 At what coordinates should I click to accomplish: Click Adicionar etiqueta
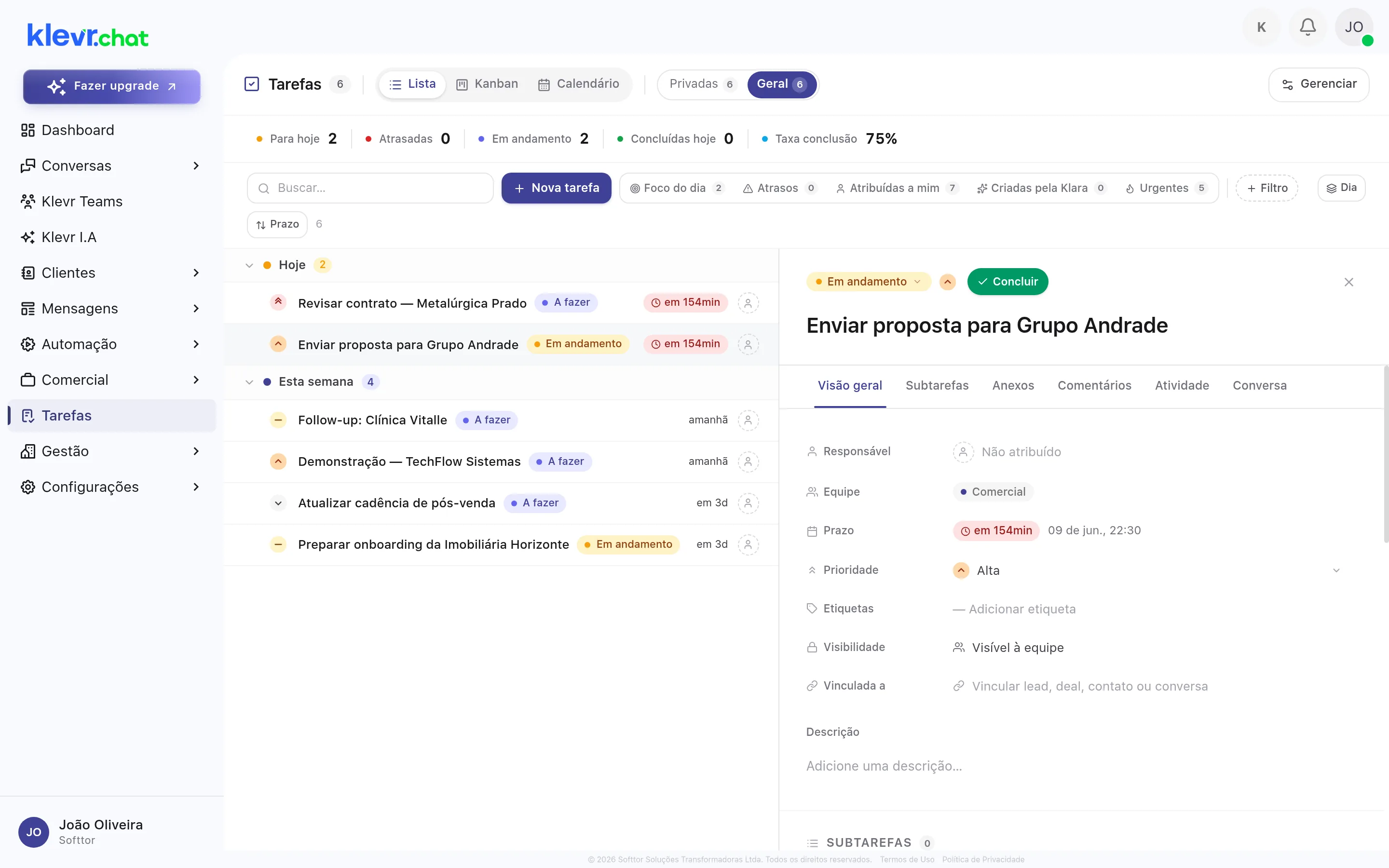[x=1014, y=609]
